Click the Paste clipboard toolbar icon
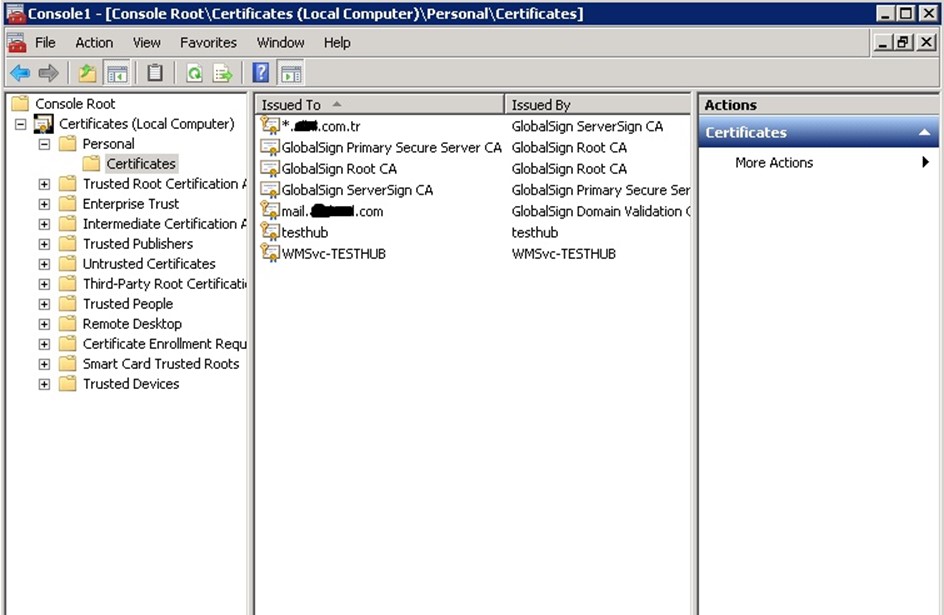This screenshot has height=615, width=944. point(155,73)
